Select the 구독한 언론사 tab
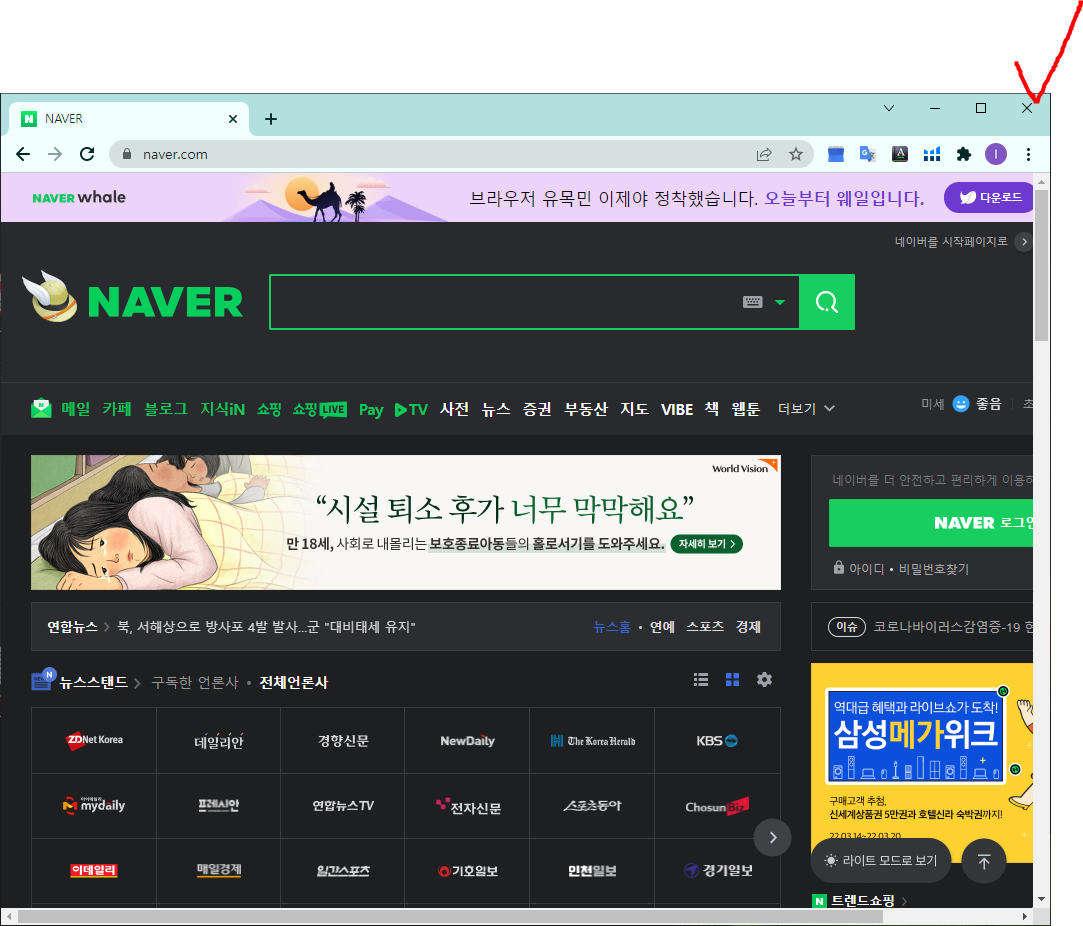Screen dimensions: 1083x926 (x=195, y=682)
